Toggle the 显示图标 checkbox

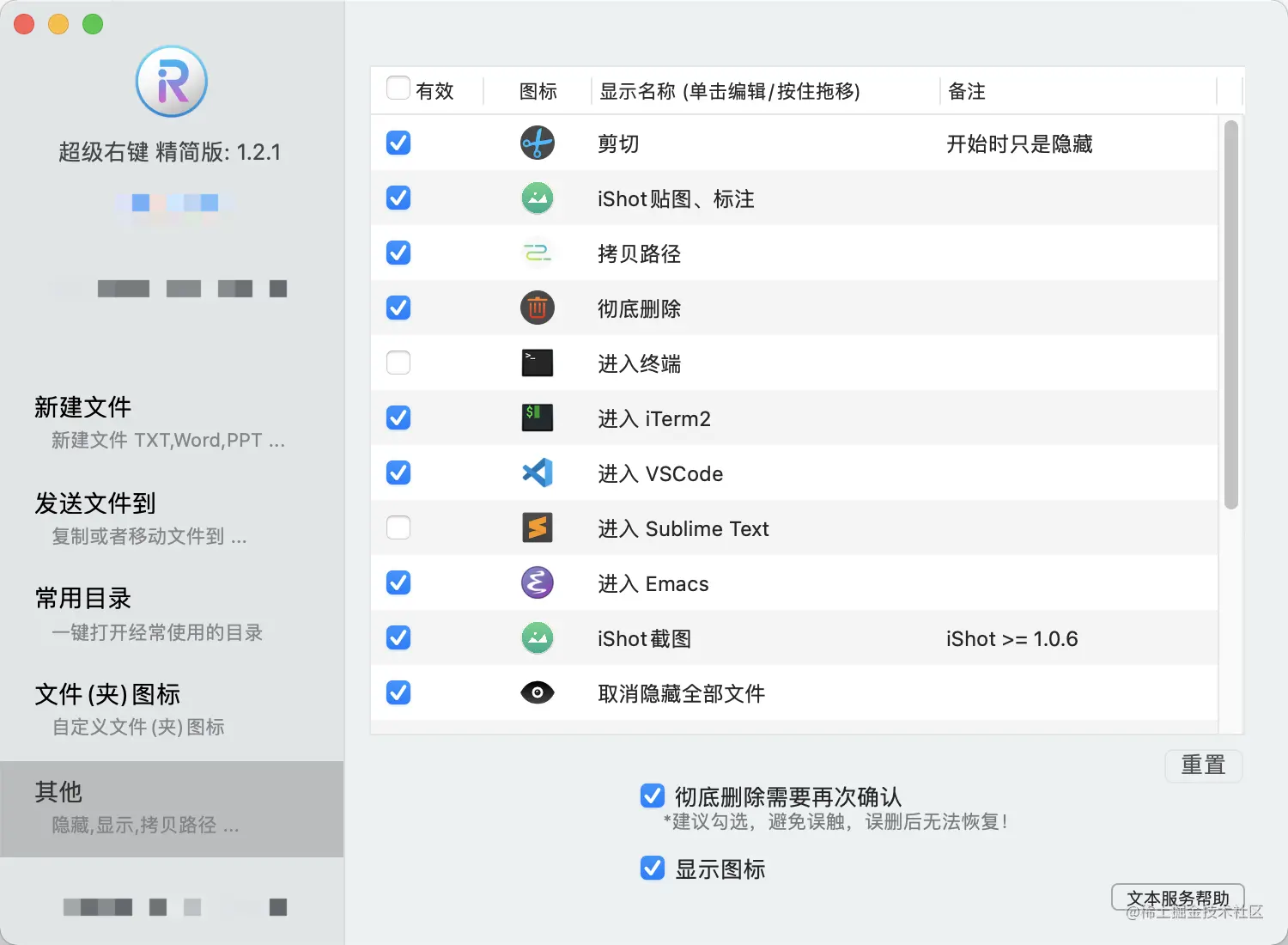653,868
